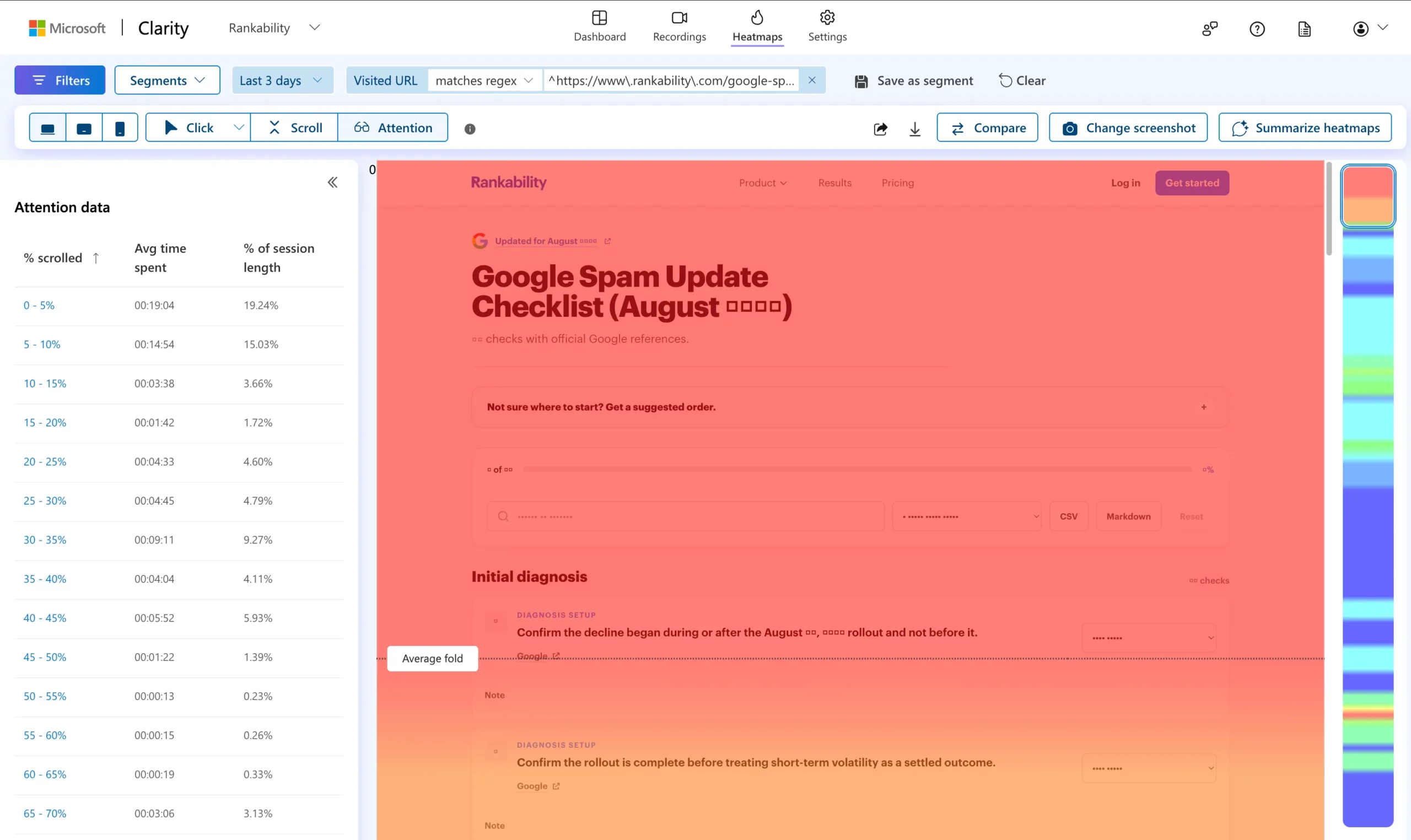
Task: Click the 65 - 70% scrolled row
Action: [x=179, y=814]
